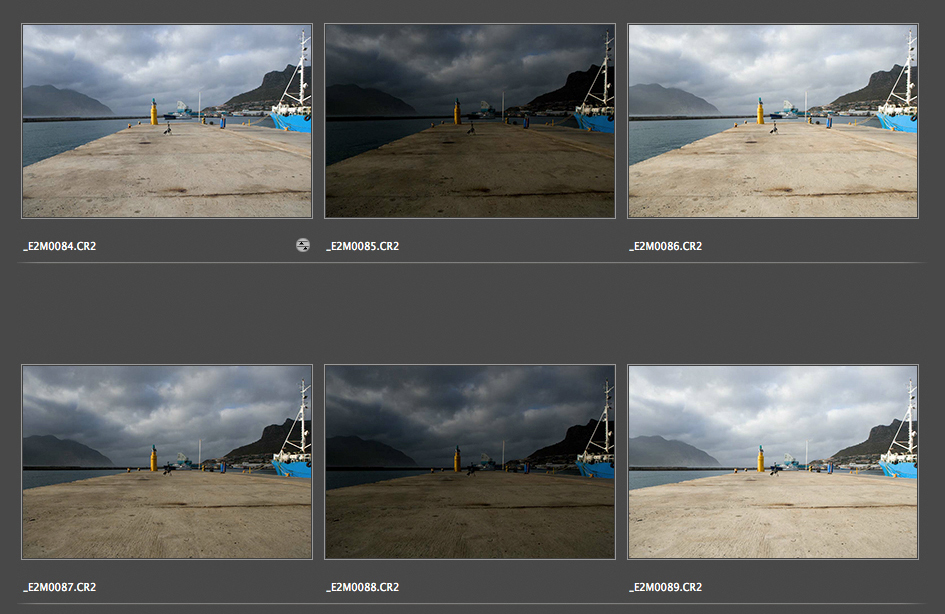Click the _E2M0087.CR2 filename text

tap(60, 587)
